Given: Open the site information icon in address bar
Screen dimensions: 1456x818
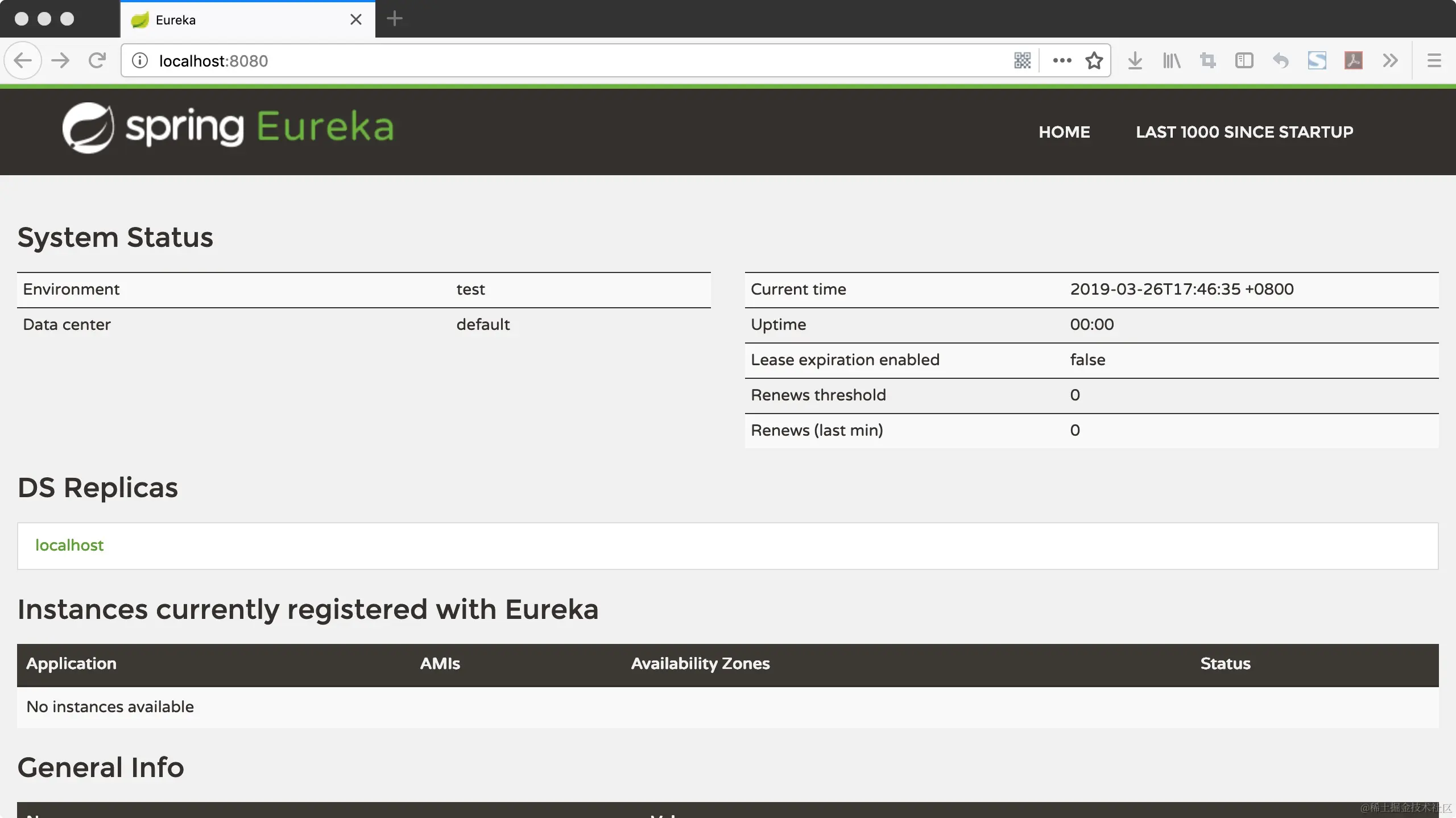Looking at the screenshot, I should (x=140, y=60).
